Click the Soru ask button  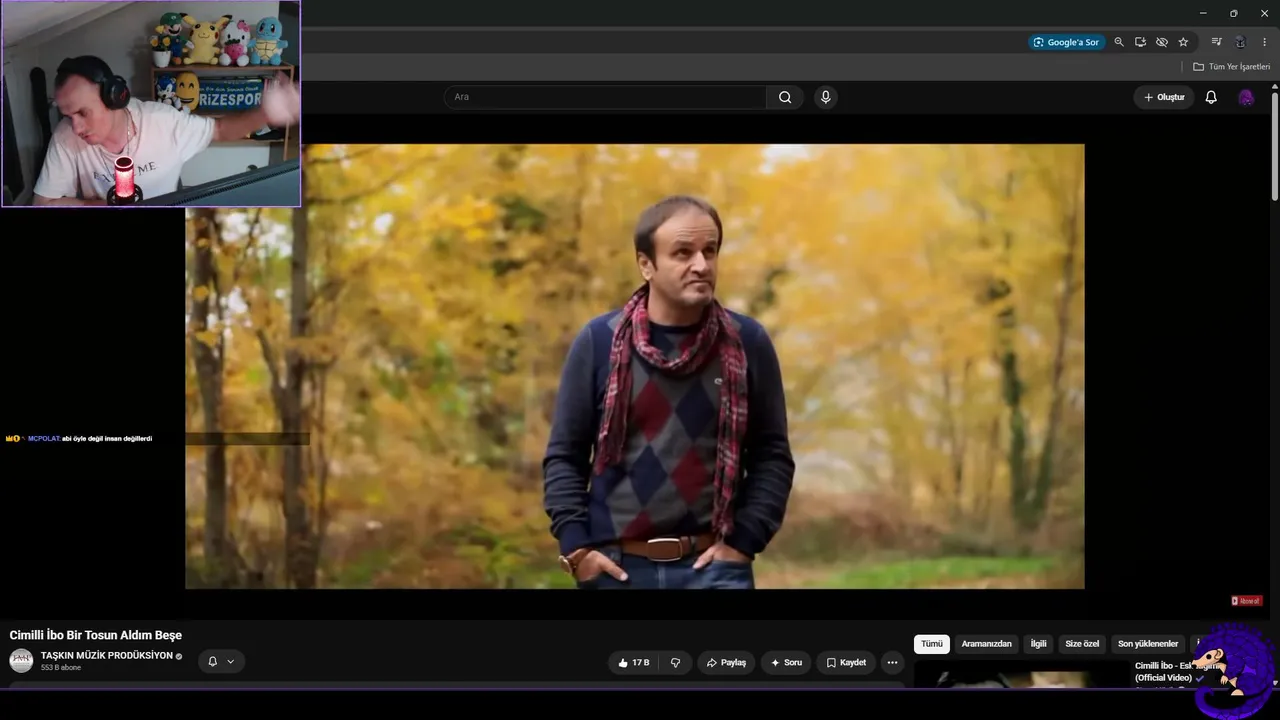pyautogui.click(x=786, y=662)
